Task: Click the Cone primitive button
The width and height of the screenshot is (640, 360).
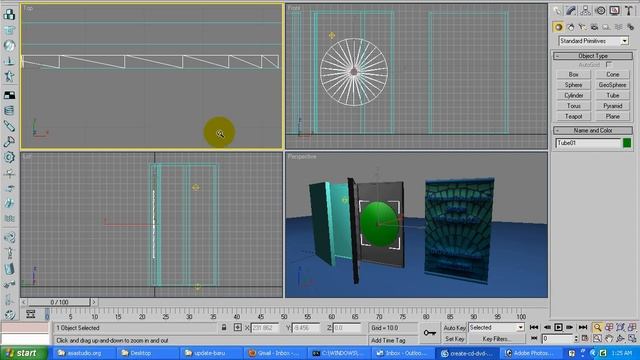Action: point(613,74)
